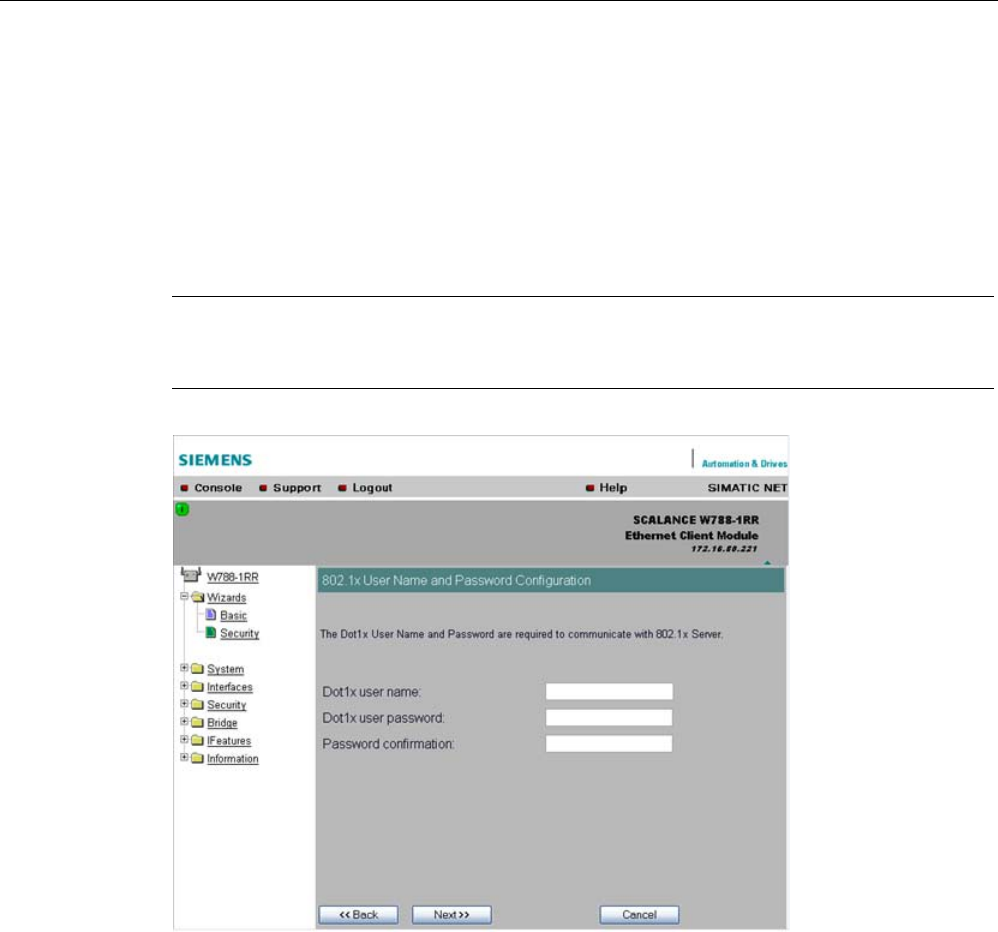The height and width of the screenshot is (932, 998).
Task: Expand the Security tree folder
Action: coord(184,703)
